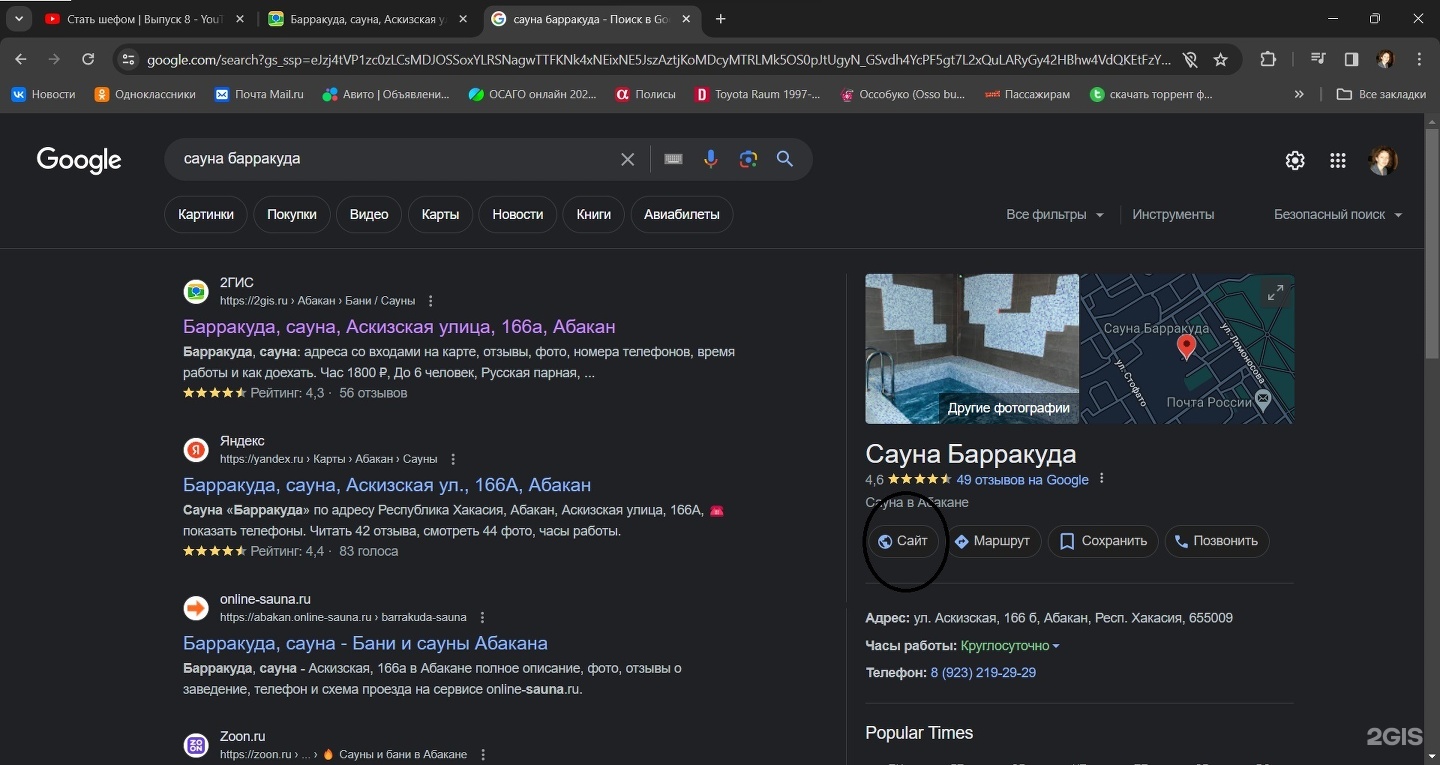The image size is (1440, 765).
Task: Open the Безопасный поиск dropdown
Action: [1338, 215]
